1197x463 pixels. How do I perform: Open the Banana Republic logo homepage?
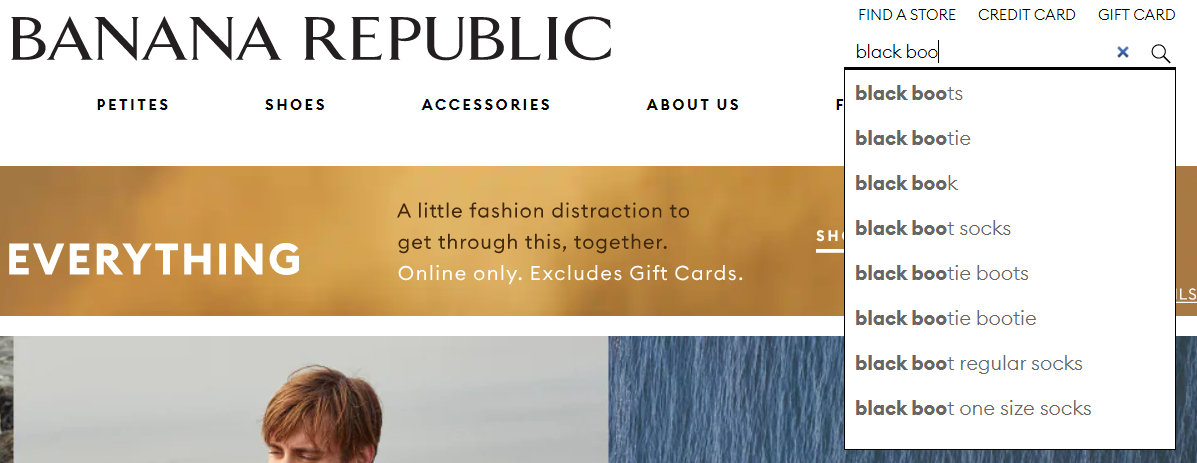pyautogui.click(x=311, y=38)
